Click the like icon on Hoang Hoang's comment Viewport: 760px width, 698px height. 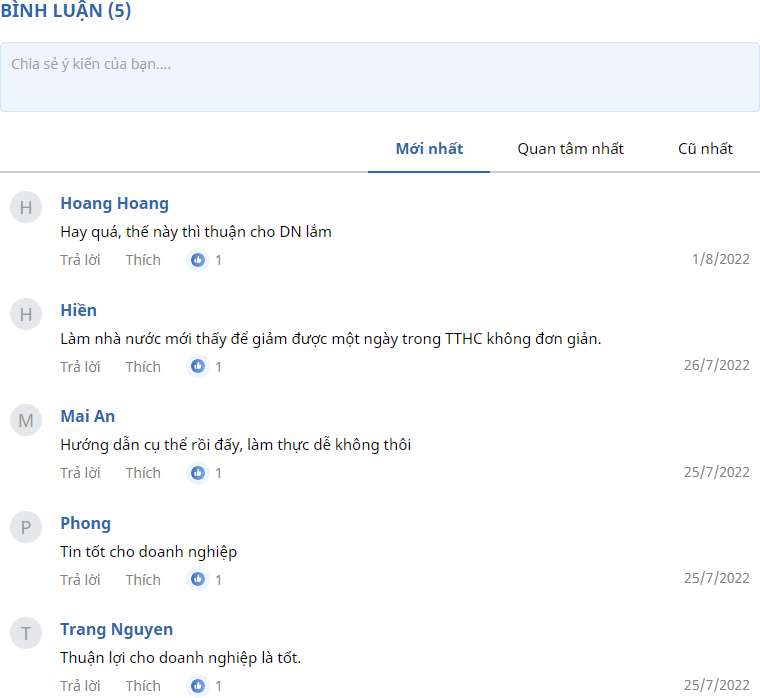tap(198, 260)
